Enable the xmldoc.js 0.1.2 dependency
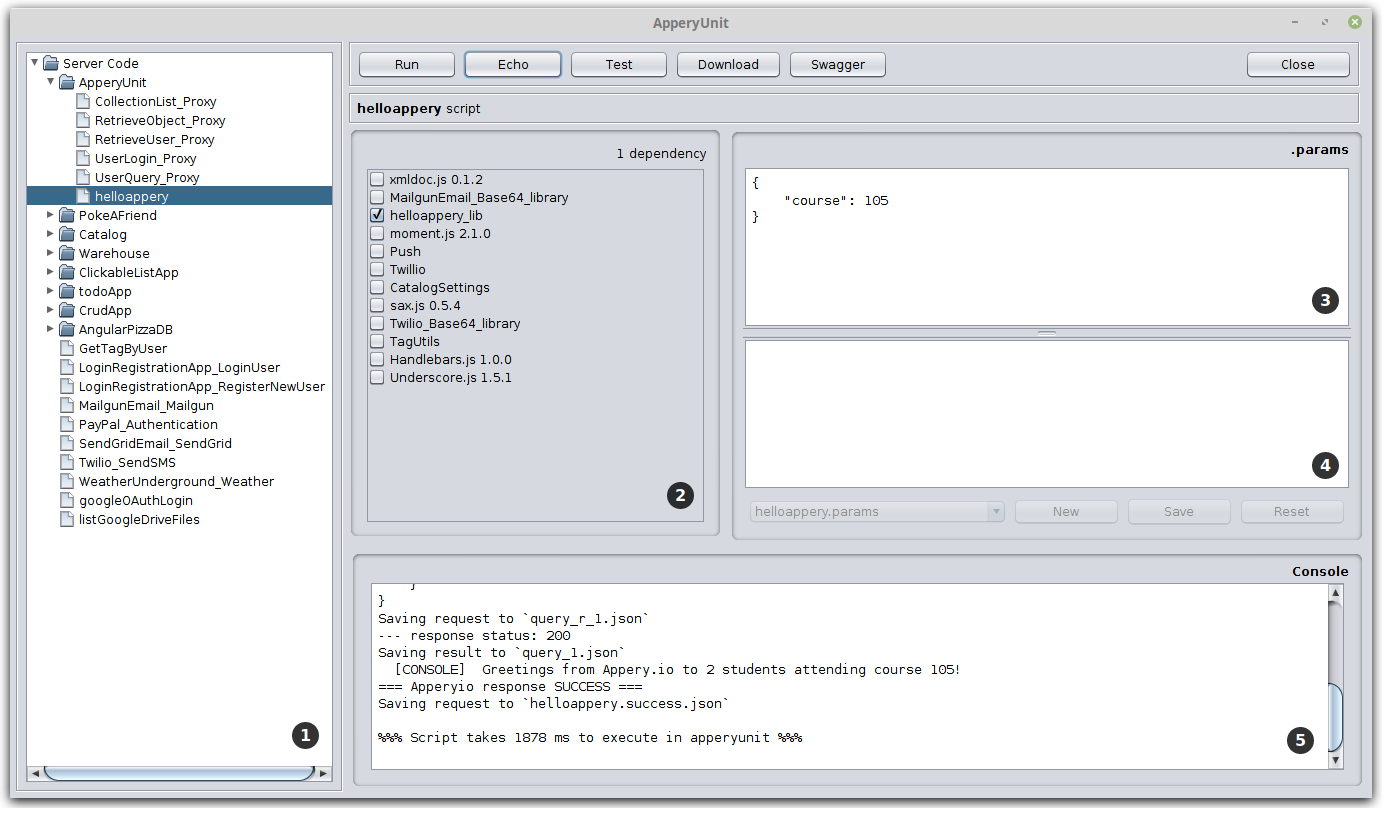 (377, 179)
